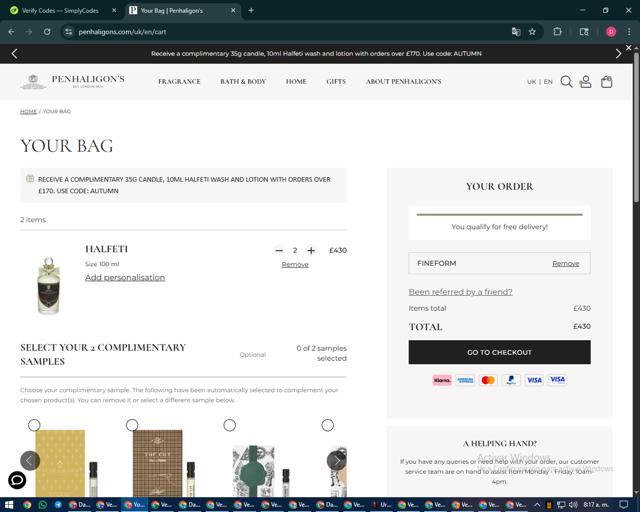Open the Chrome profile avatar

611,31
